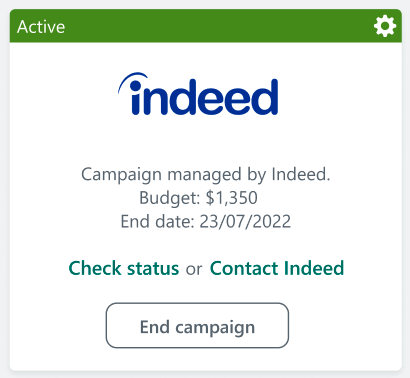
Task: Click the 'Budget:' label
Action: pos(169,198)
